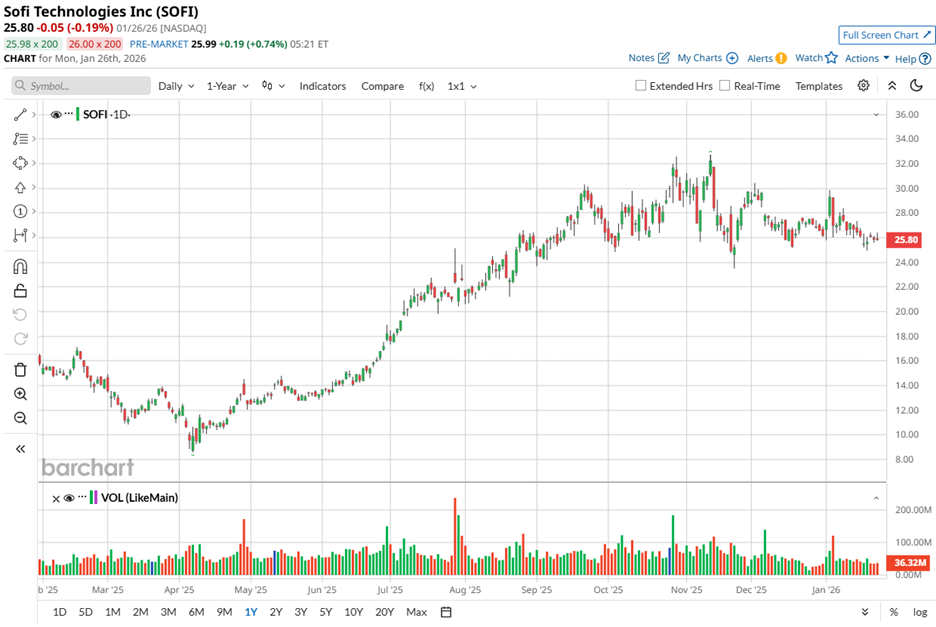Image resolution: width=936 pixels, height=627 pixels.
Task: Collapse the main chart pane chevron
Action: pyautogui.click(x=876, y=114)
